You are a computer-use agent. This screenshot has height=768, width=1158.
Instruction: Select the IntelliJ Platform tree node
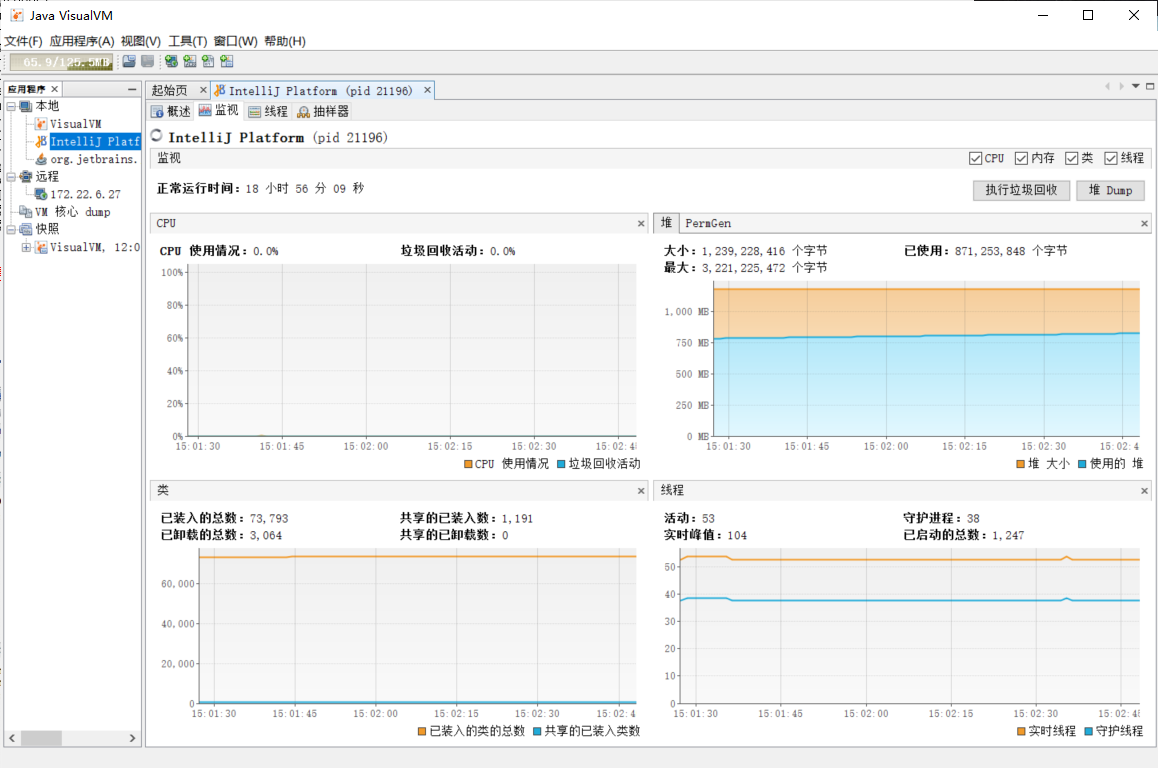(x=95, y=141)
